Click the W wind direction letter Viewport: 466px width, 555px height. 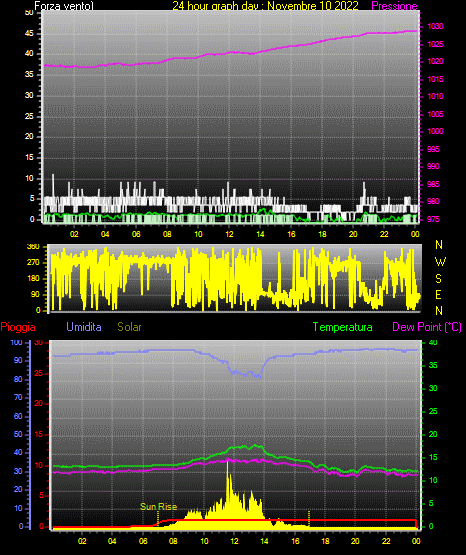440,262
